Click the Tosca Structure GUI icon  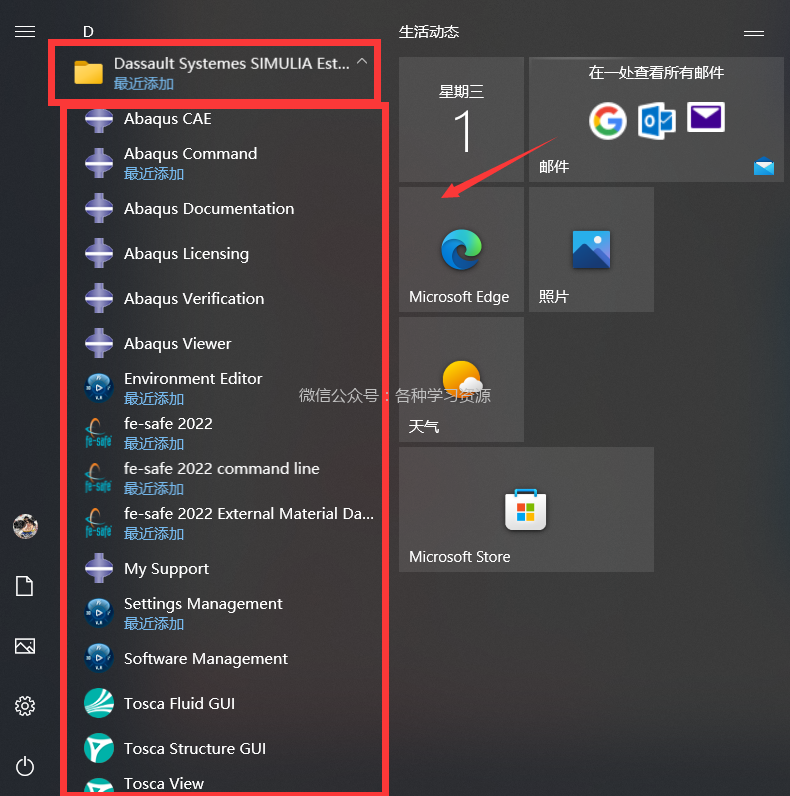click(99, 748)
